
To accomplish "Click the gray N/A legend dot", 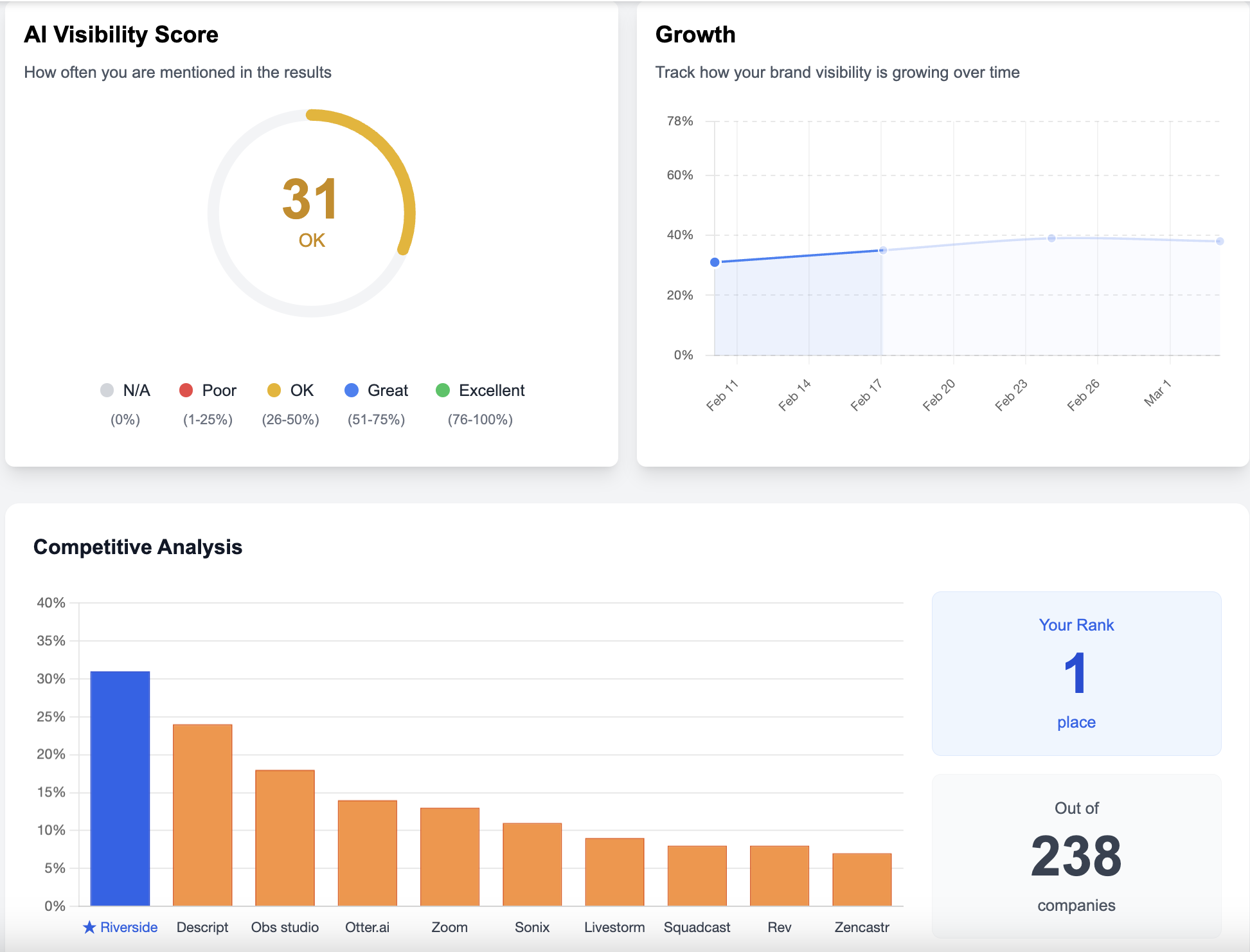I will coord(107,390).
